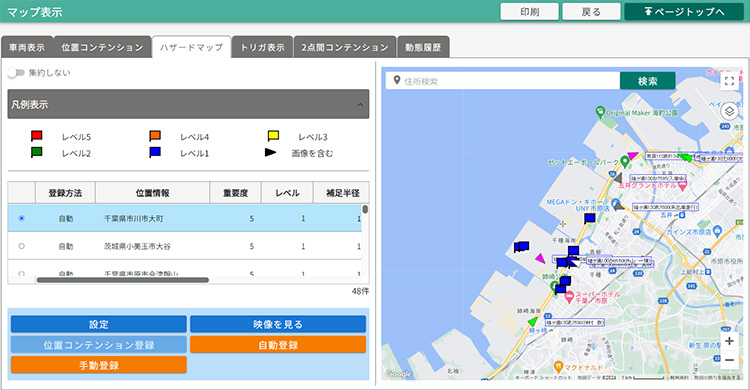
Task: Click the 印刷 print button
Action: coord(529,11)
